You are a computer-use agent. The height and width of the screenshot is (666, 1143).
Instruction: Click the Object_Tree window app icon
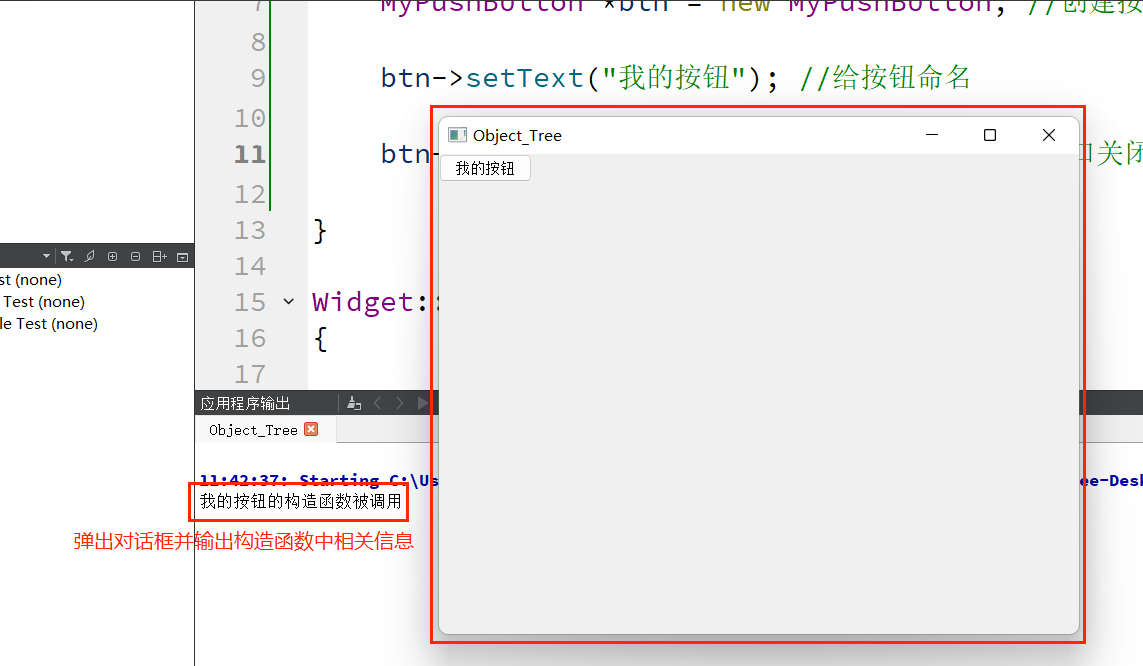(457, 135)
